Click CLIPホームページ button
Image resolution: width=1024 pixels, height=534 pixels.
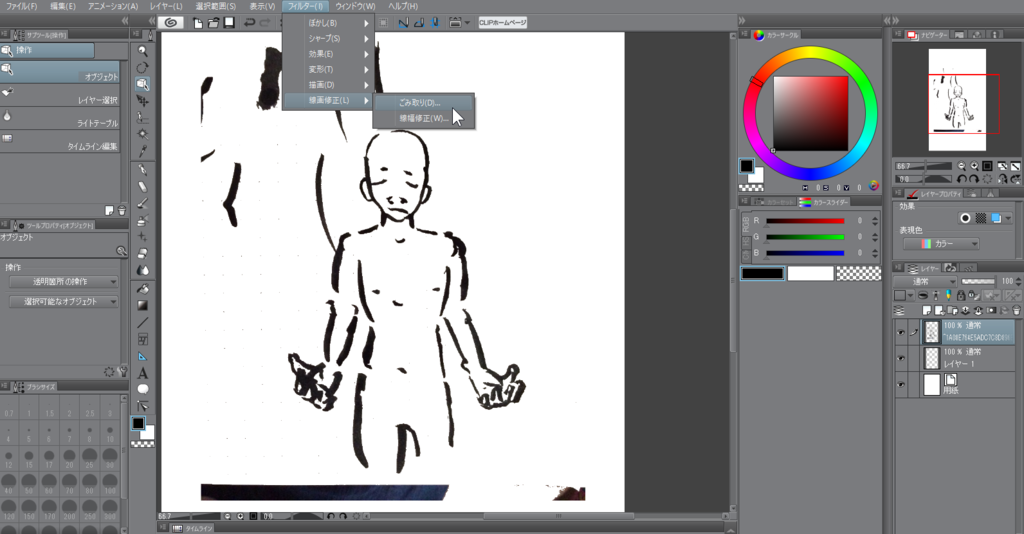coord(502,22)
